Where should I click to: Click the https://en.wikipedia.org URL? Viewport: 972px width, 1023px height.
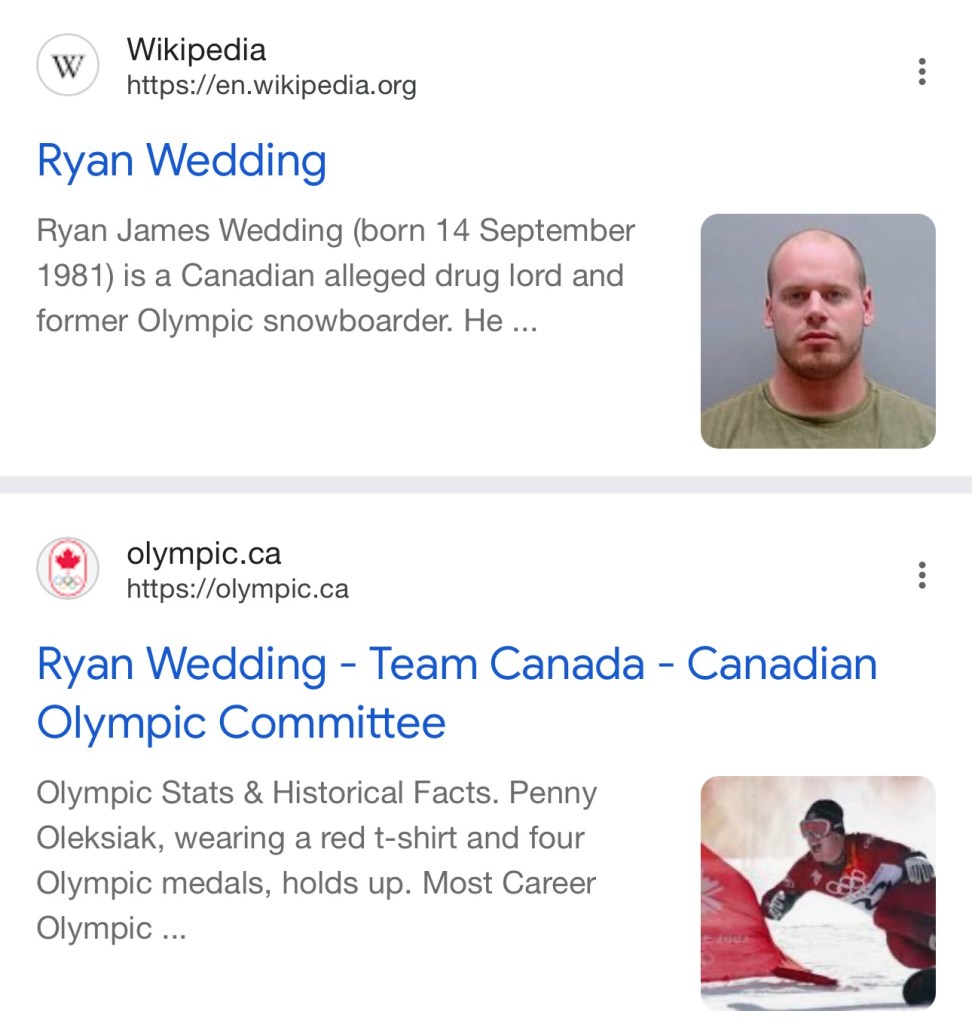click(x=271, y=86)
